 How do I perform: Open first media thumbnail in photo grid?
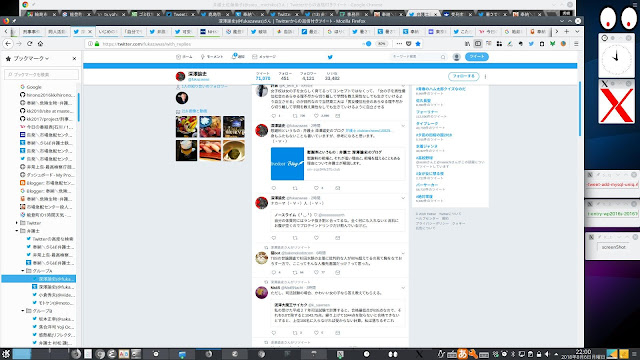[x=186, y=127]
